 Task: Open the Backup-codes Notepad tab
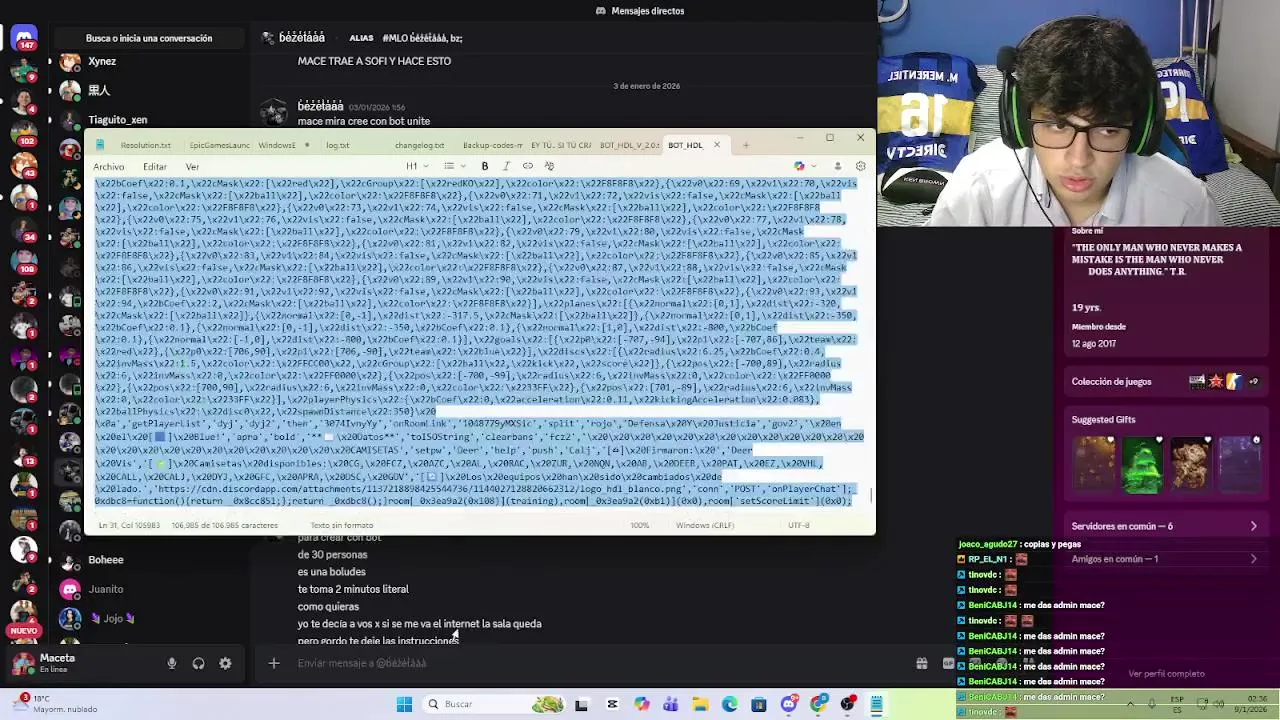pos(492,145)
